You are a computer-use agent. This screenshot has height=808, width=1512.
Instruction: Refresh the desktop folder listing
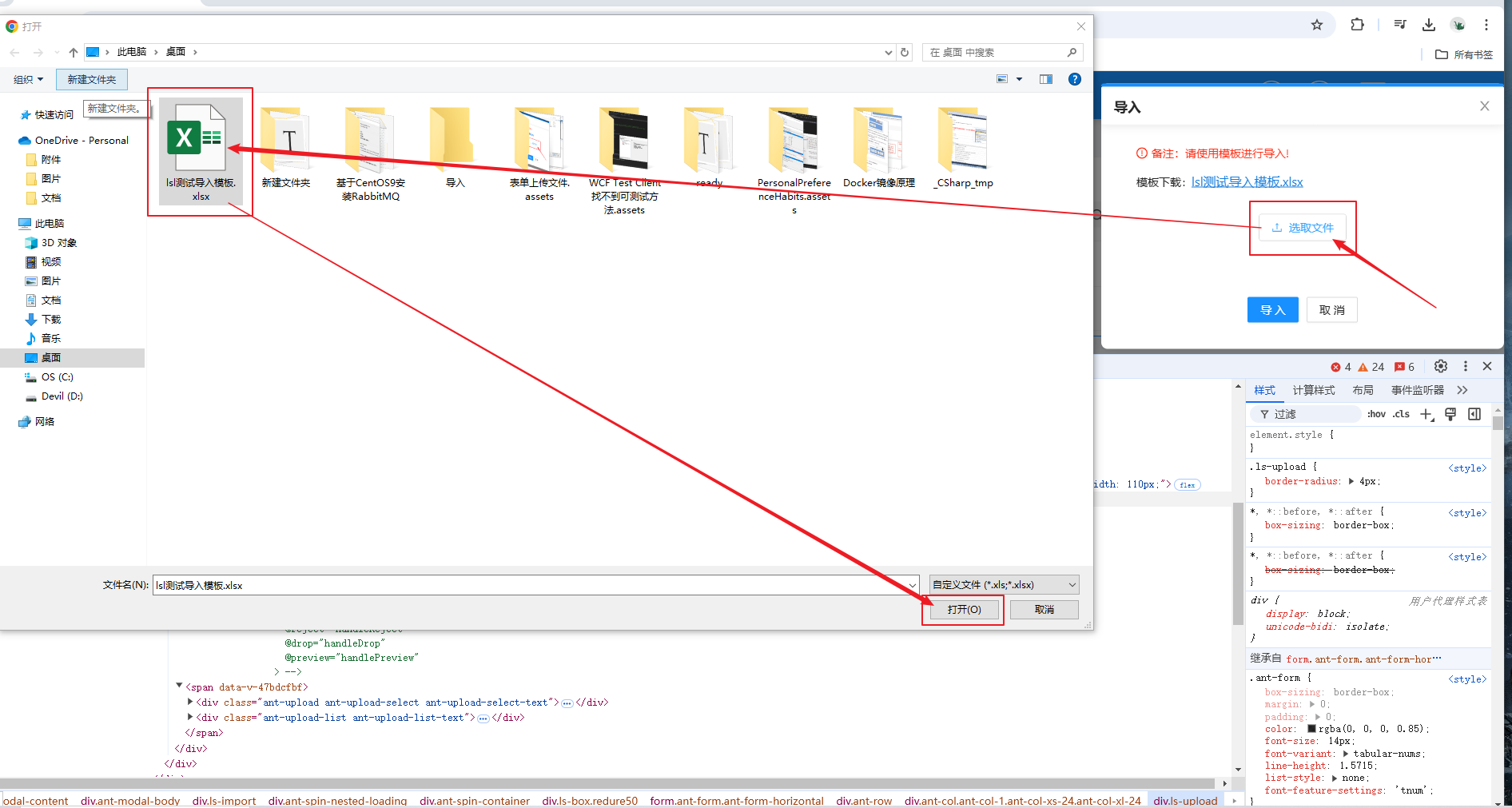click(x=905, y=52)
